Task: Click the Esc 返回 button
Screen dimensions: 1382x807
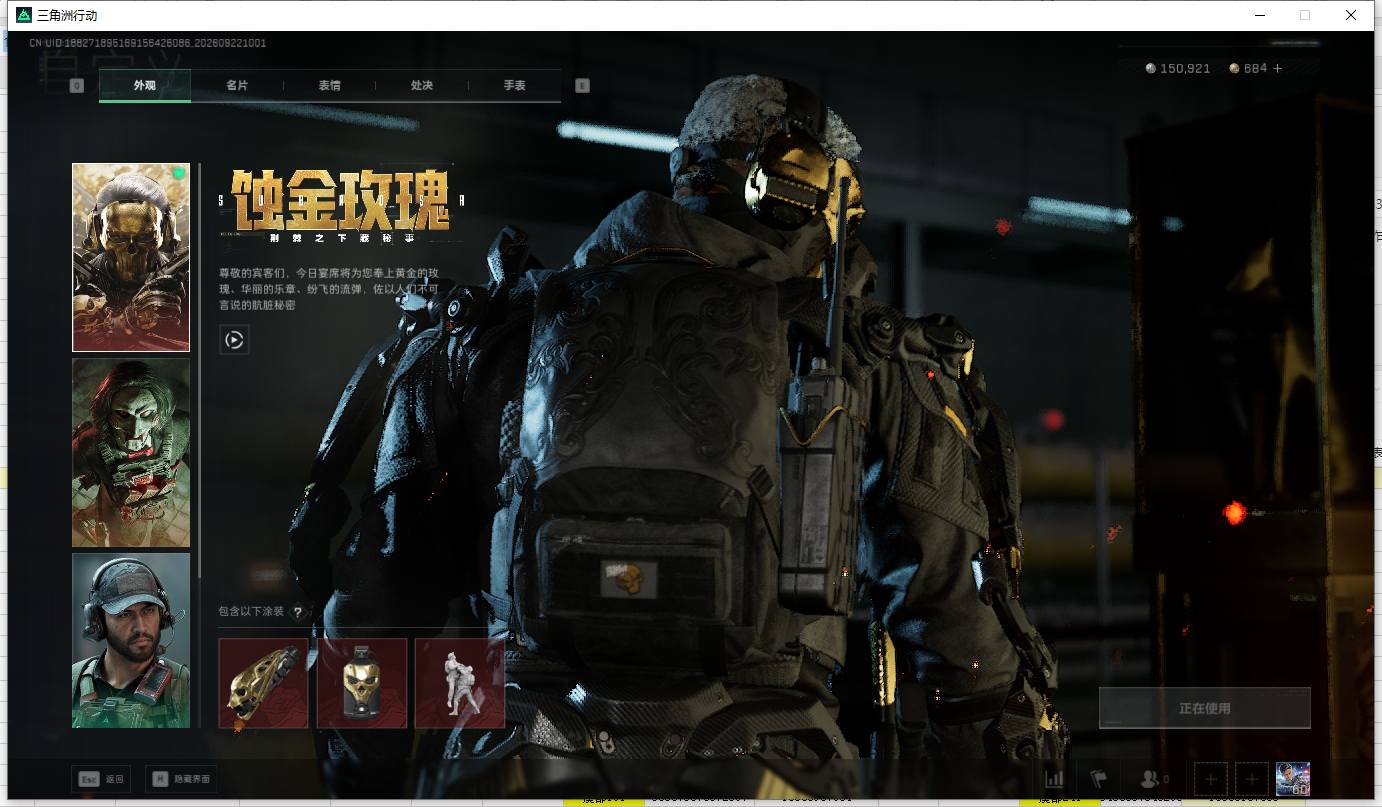Action: click(101, 779)
